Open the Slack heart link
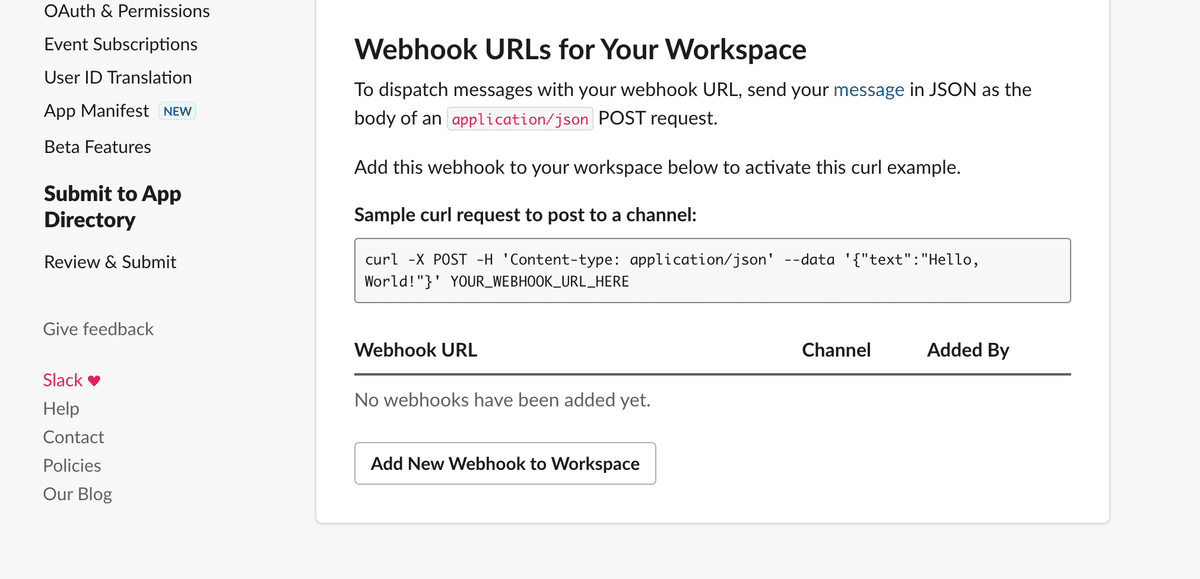The image size is (1200, 579). point(72,380)
